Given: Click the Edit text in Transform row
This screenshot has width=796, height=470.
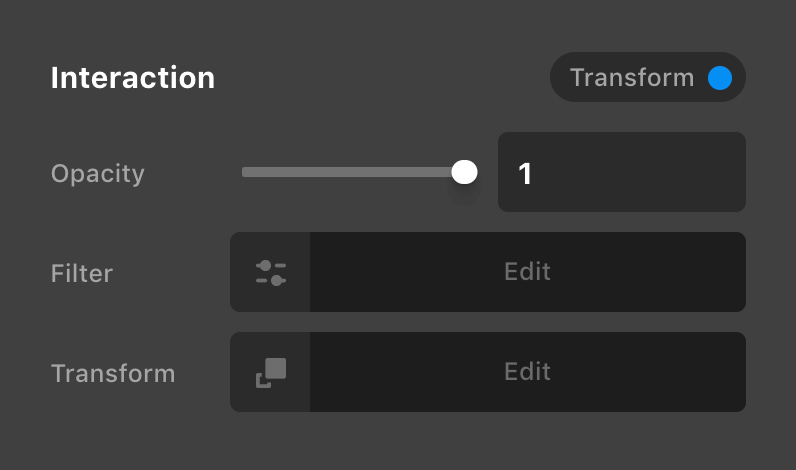Looking at the screenshot, I should [527, 371].
